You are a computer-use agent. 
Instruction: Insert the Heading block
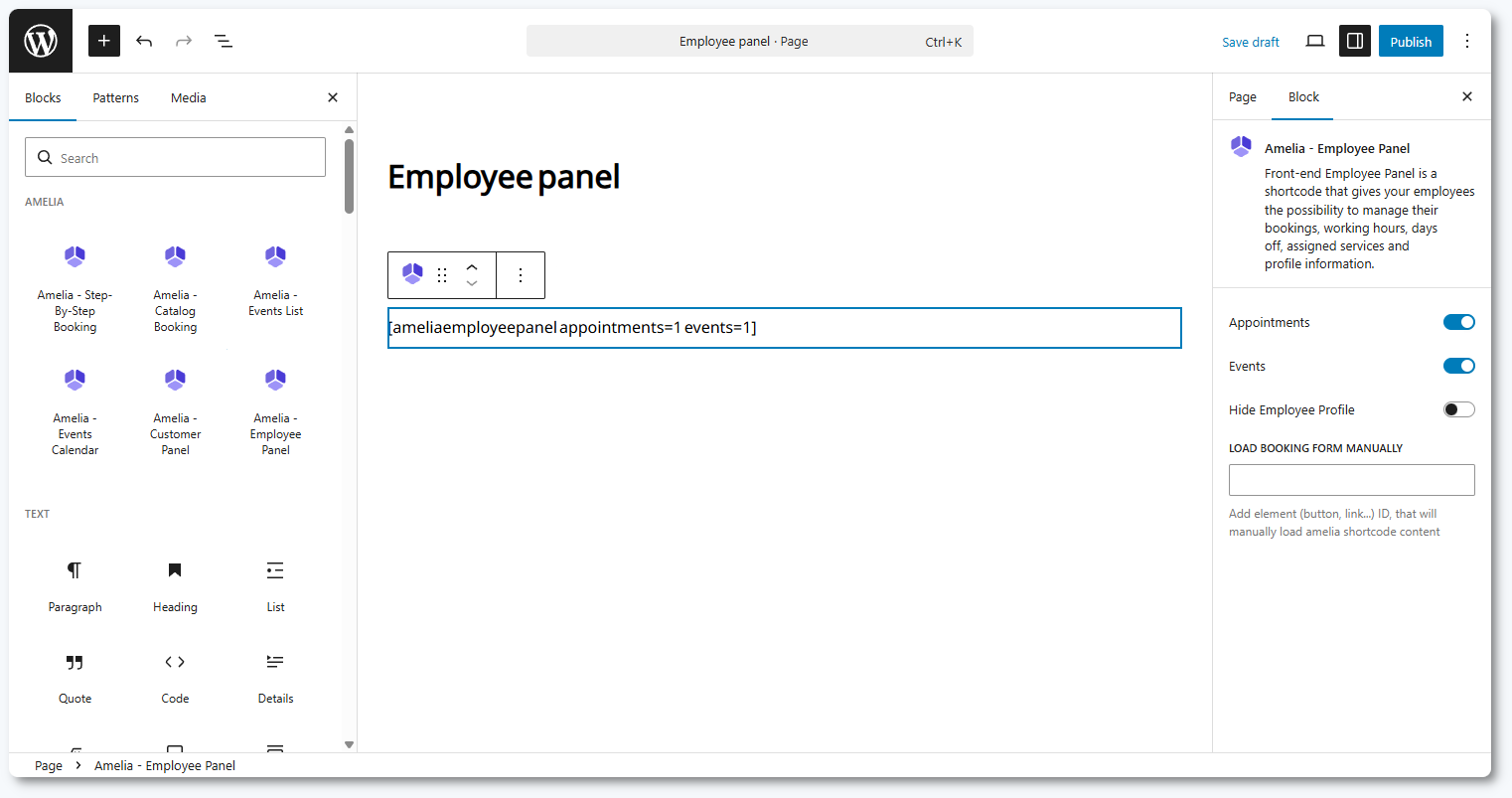coord(175,585)
